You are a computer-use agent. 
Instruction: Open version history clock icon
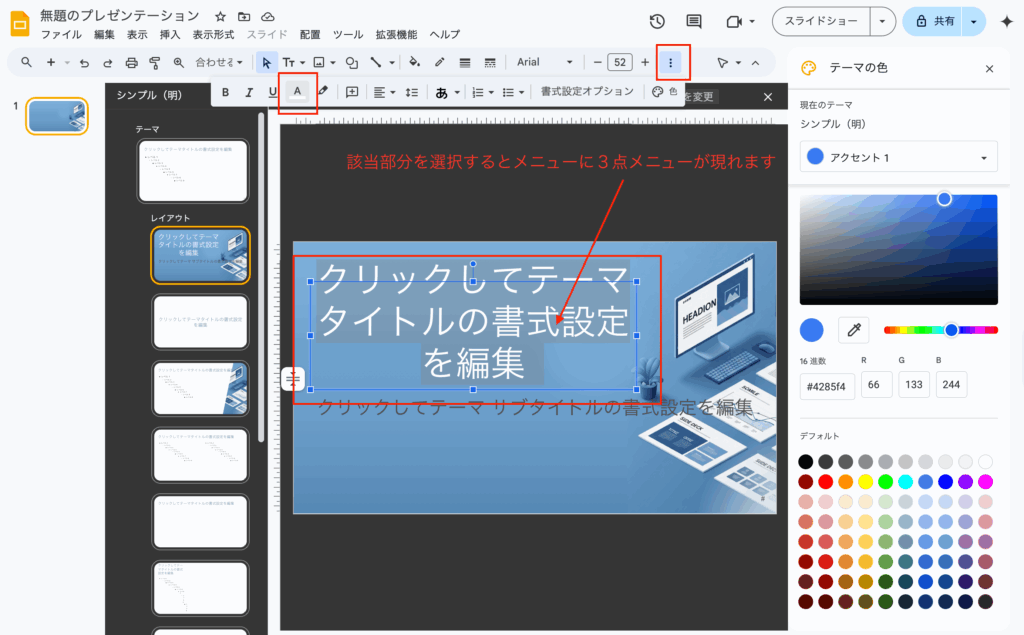[x=657, y=21]
